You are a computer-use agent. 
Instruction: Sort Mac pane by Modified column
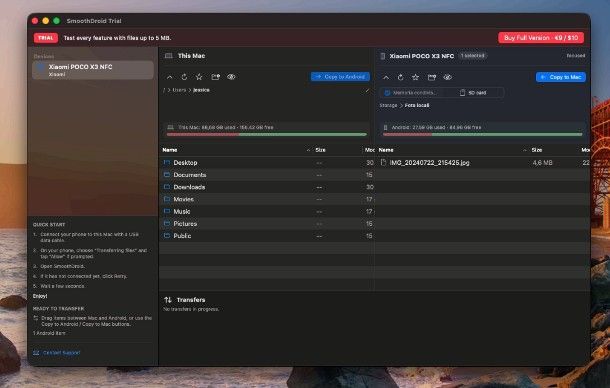tap(369, 150)
